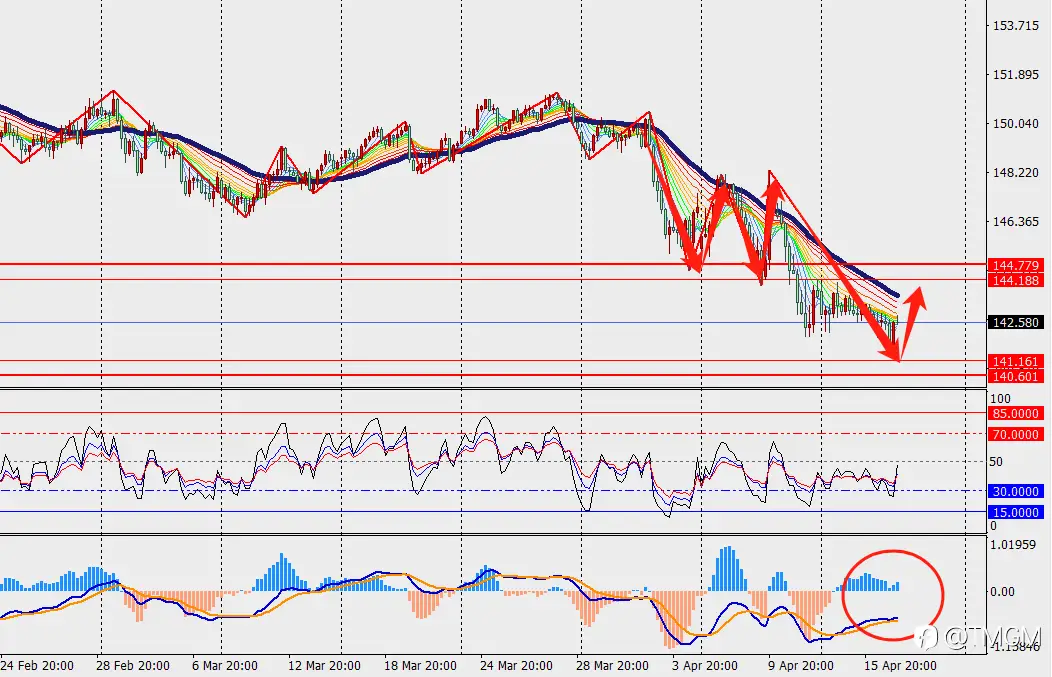Click the 1.01959 MACD scale value
This screenshot has height=677, width=1052.
(1013, 544)
